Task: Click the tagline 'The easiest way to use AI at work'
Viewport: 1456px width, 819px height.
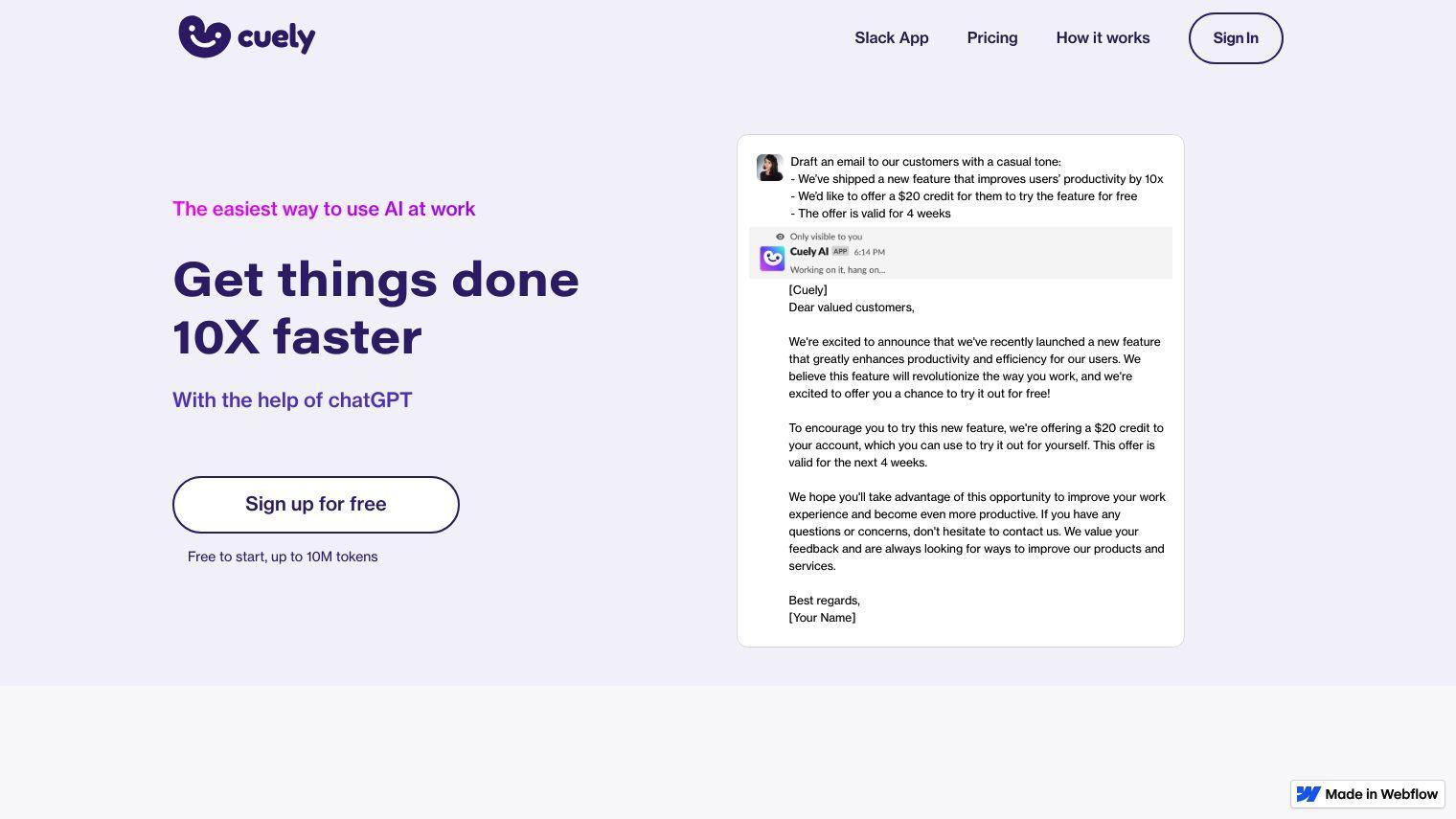Action: [324, 209]
